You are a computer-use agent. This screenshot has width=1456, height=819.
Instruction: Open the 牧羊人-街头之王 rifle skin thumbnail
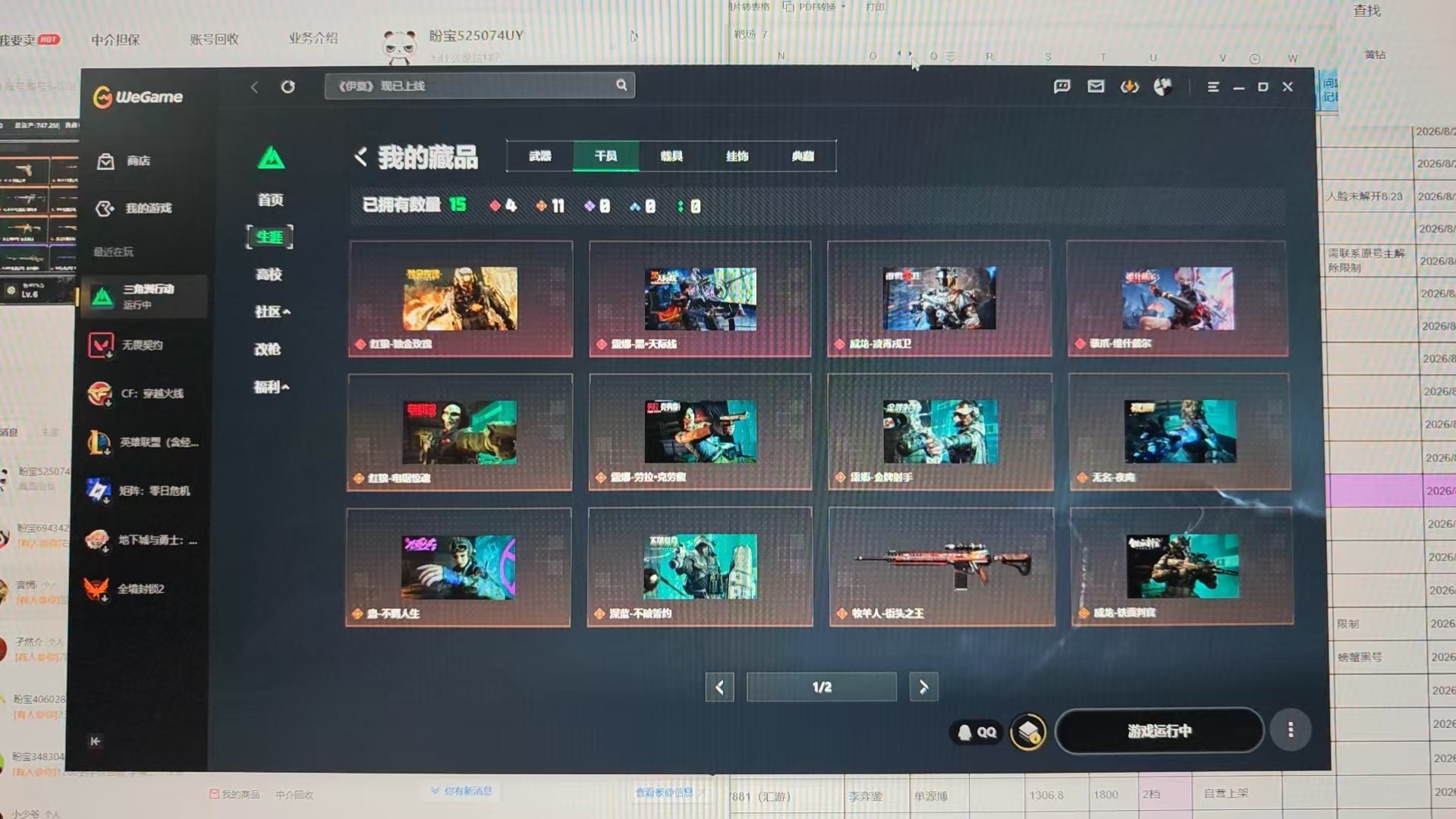click(x=942, y=566)
